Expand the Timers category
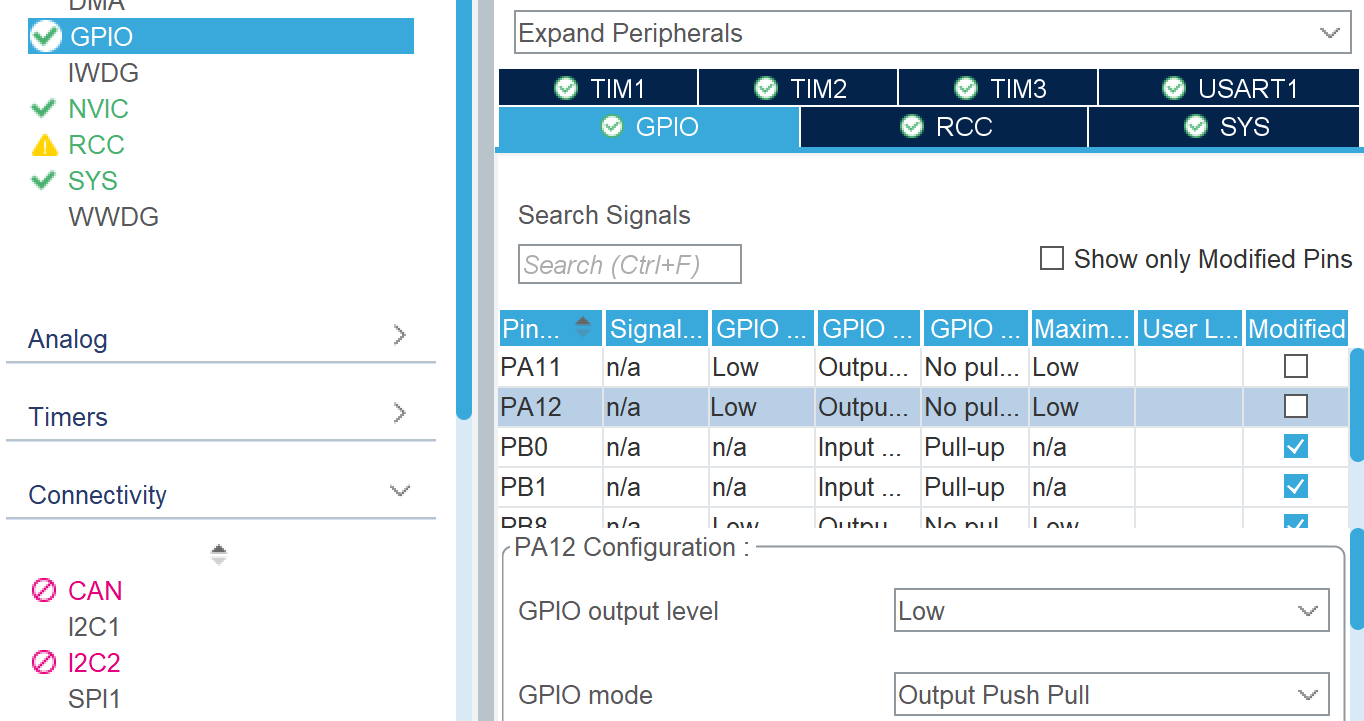 [x=220, y=416]
